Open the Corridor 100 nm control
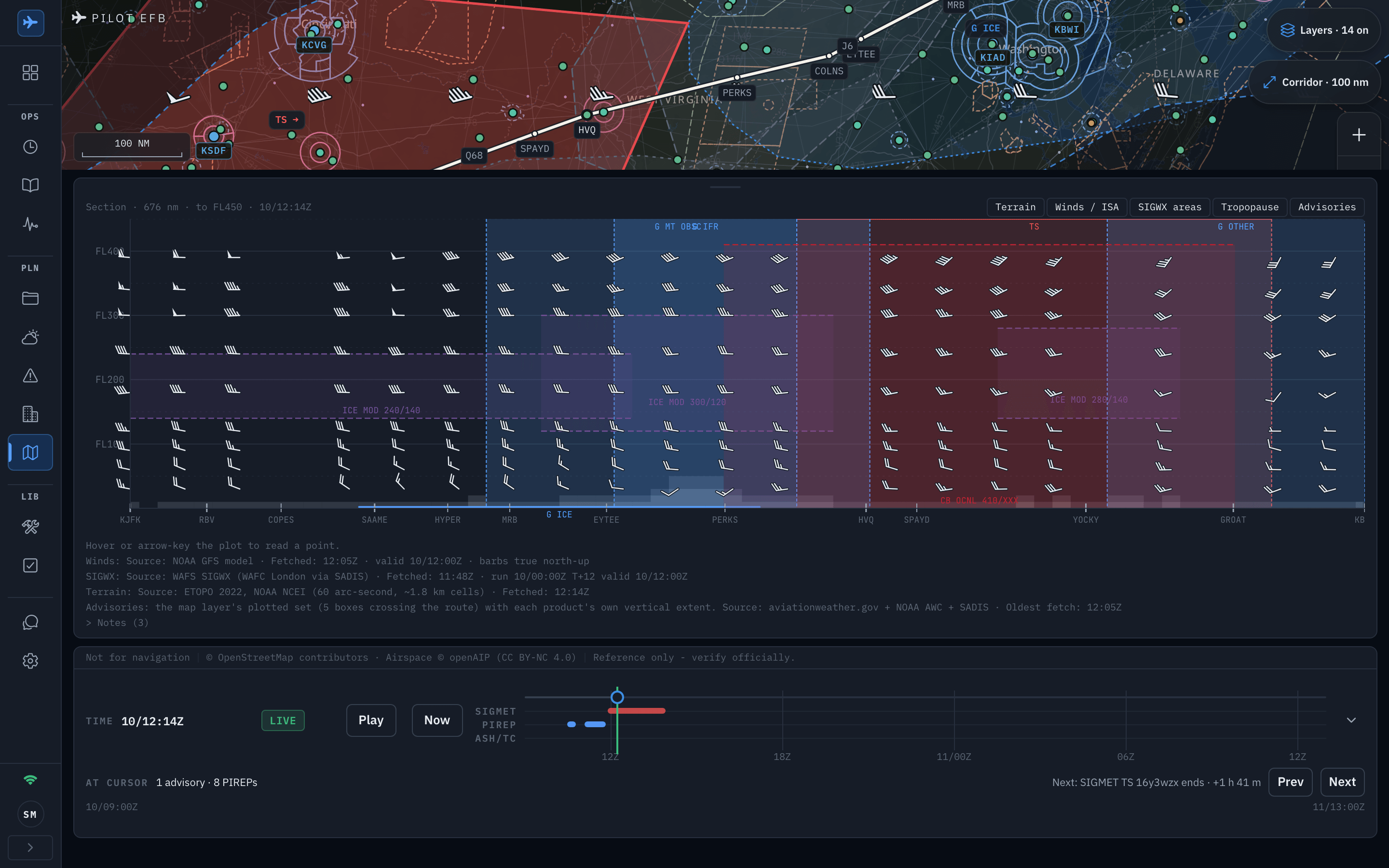Image resolution: width=1389 pixels, height=868 pixels. click(x=1316, y=82)
